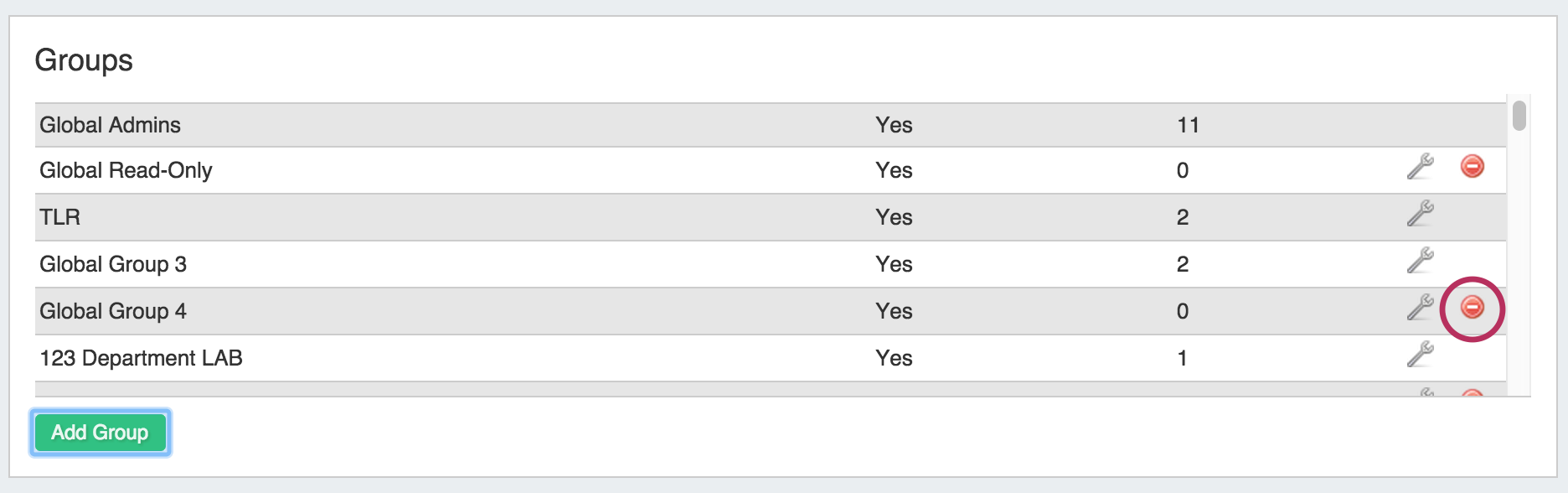Screen dimensions: 1568x493
Task: Delete the Global Read-Only group
Action: pos(1472,167)
